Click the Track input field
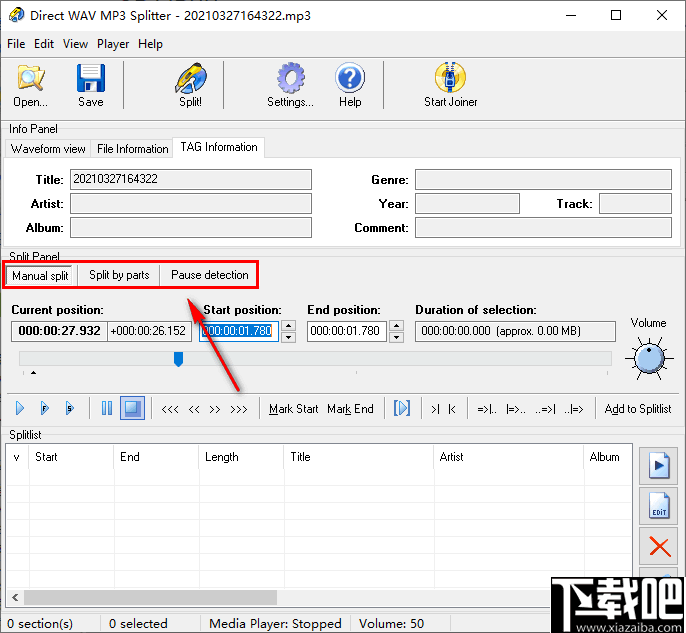 click(635, 203)
